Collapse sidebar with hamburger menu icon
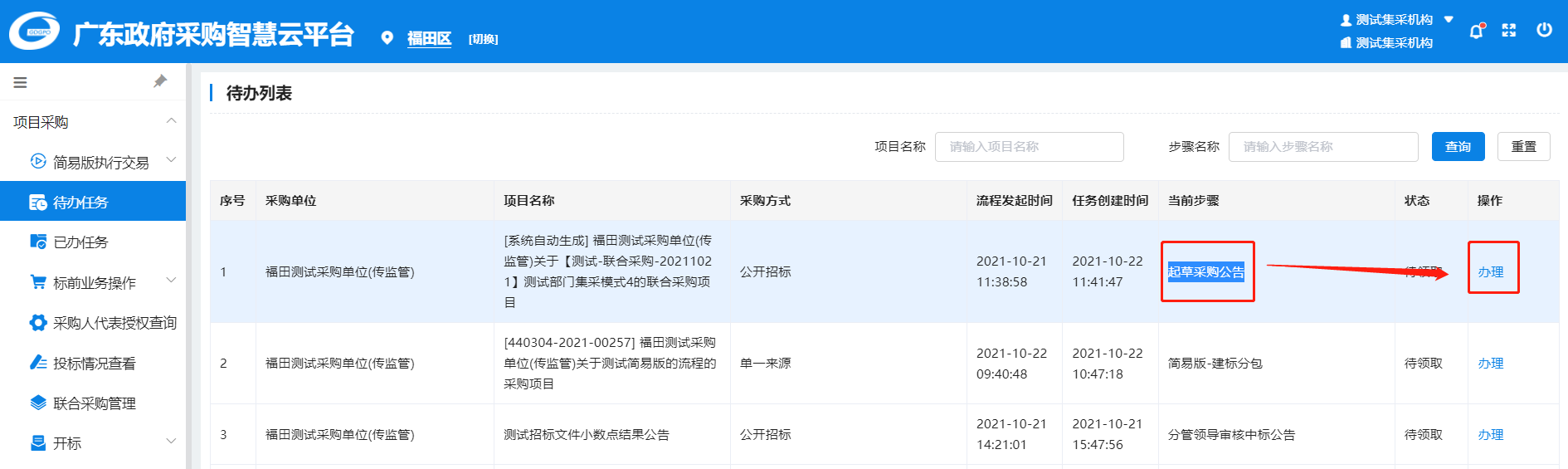This screenshot has height=469, width=1568. tap(21, 82)
